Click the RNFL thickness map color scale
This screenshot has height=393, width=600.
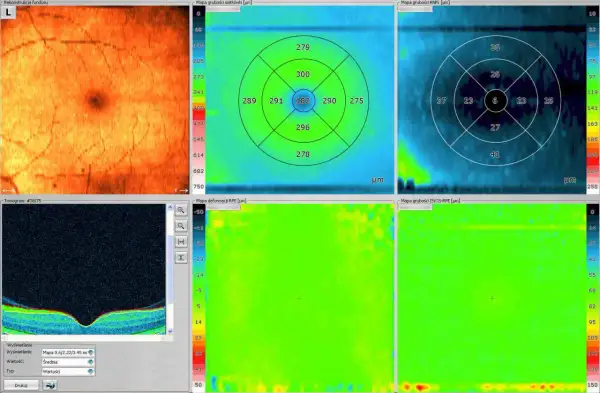[593, 100]
